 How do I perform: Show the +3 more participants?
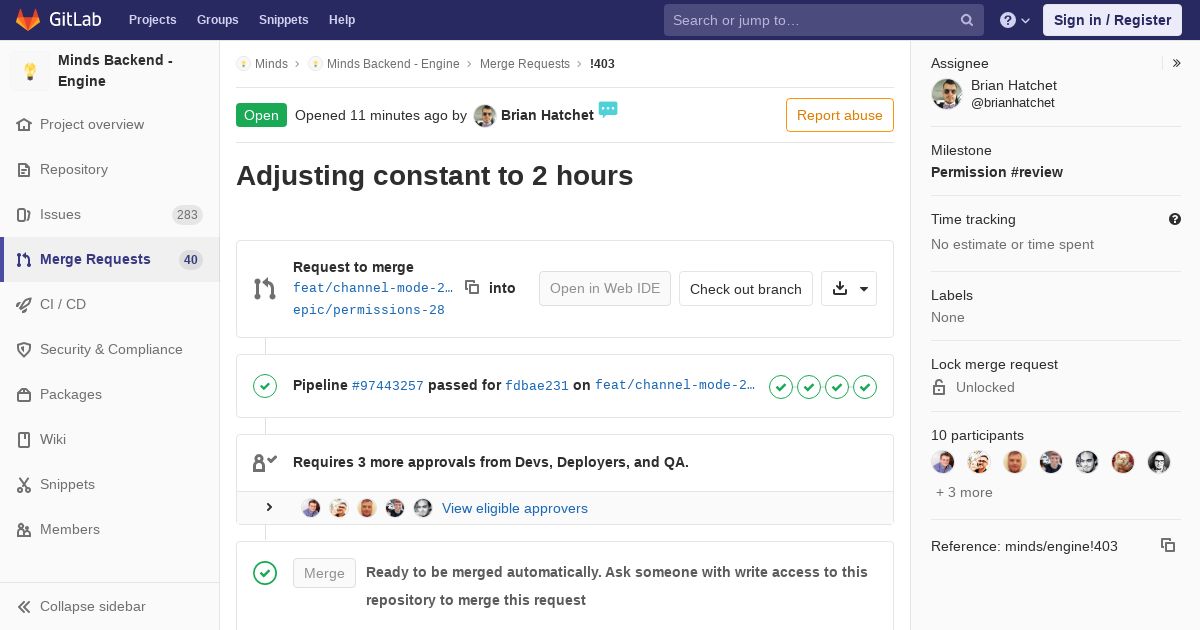coord(964,492)
